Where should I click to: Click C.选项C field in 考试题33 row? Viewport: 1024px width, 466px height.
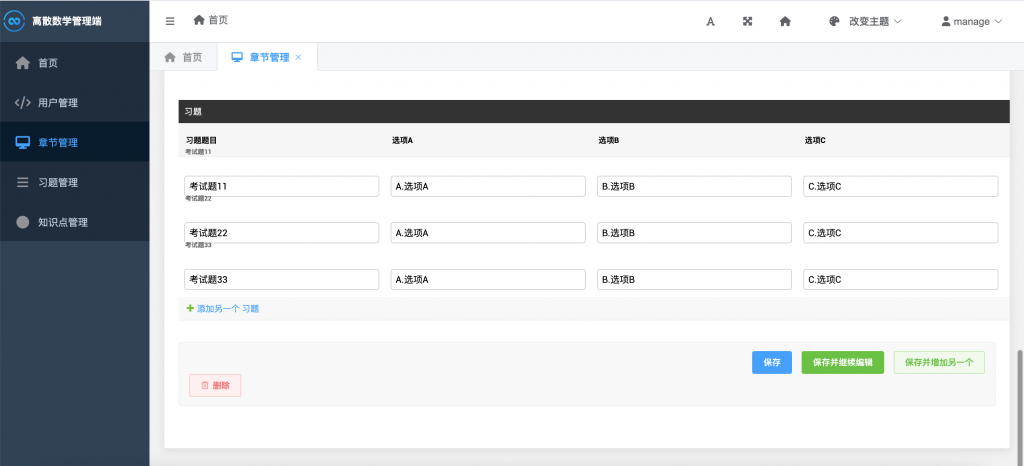[x=901, y=279]
